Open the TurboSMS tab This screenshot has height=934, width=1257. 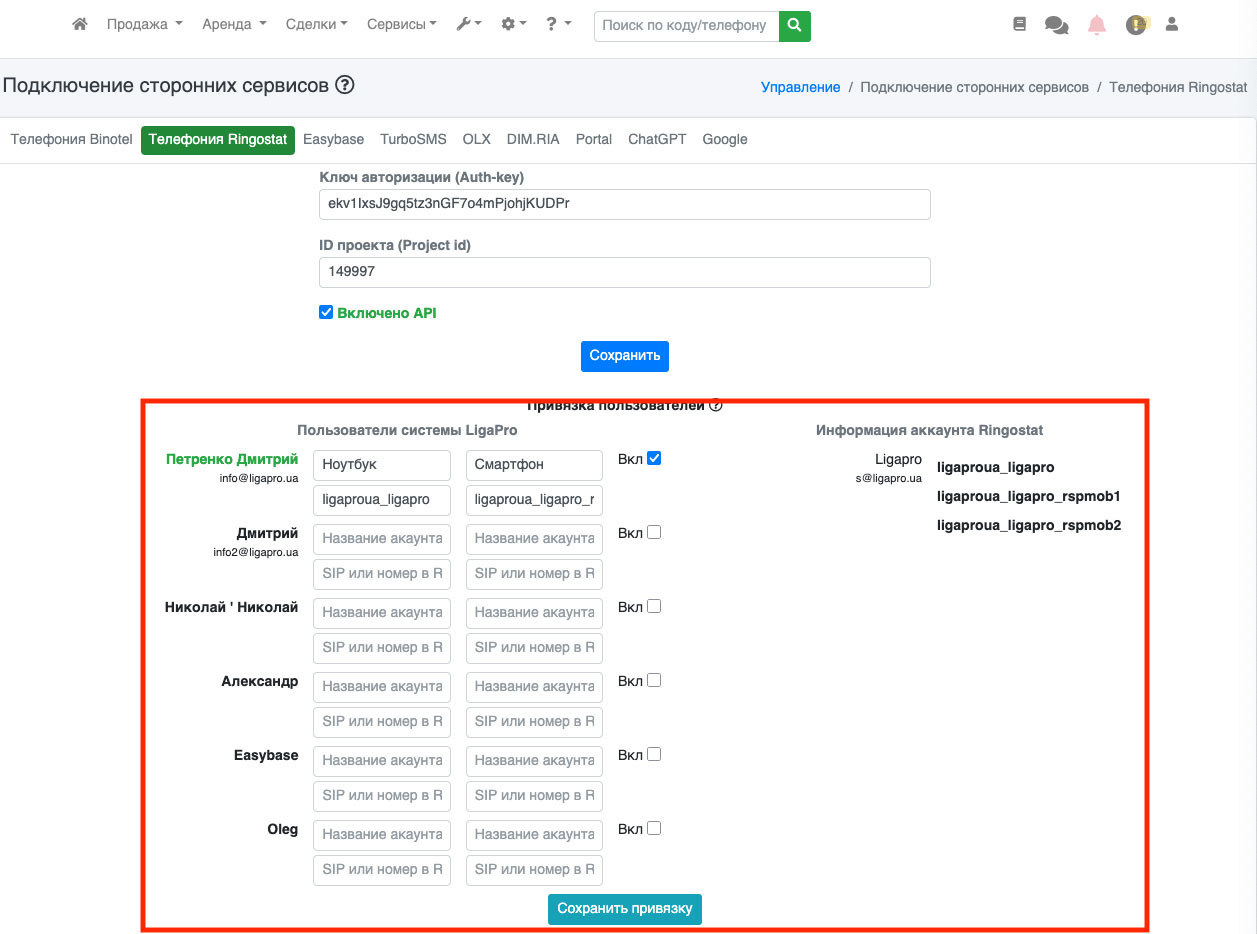click(x=413, y=139)
